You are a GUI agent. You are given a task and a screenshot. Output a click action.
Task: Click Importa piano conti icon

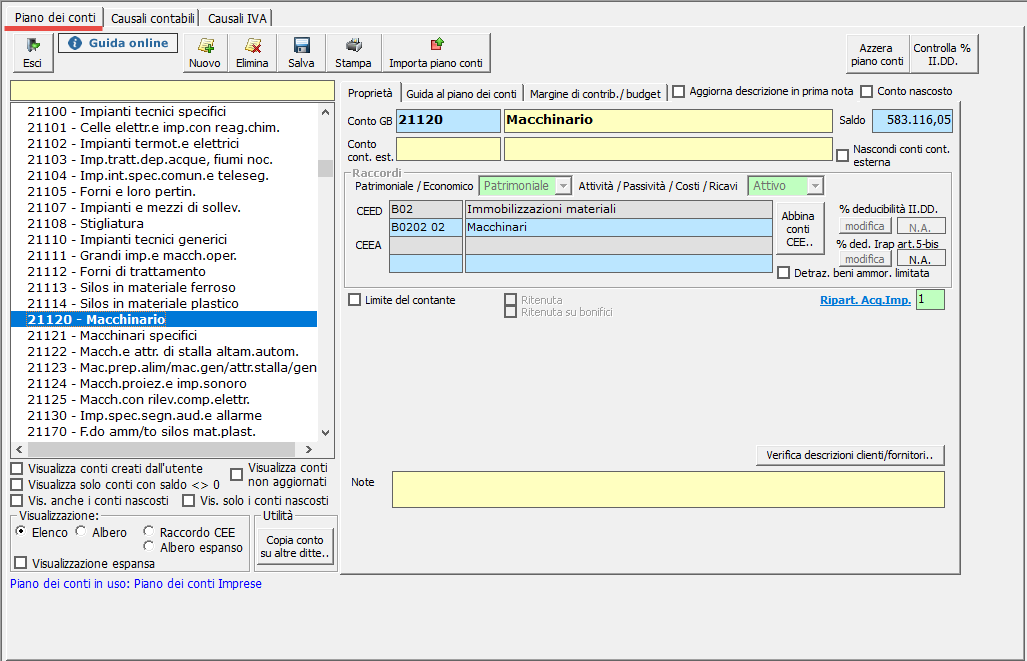pos(436,52)
